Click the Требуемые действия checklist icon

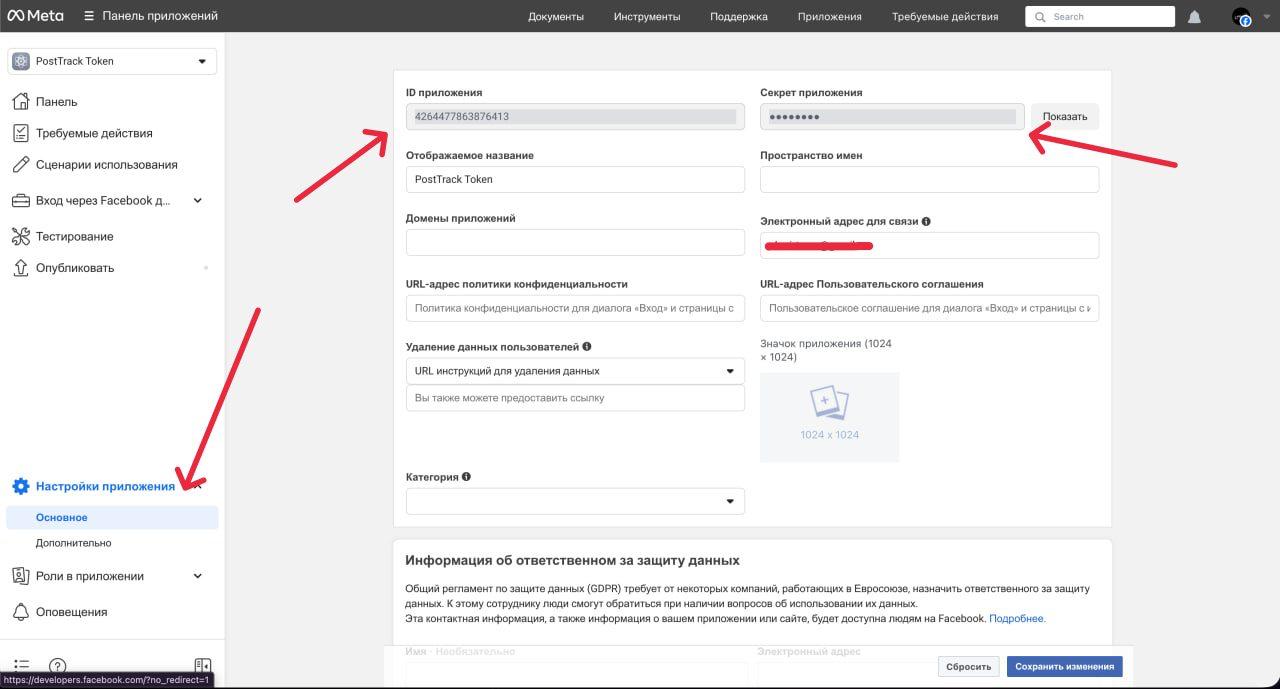[20, 133]
